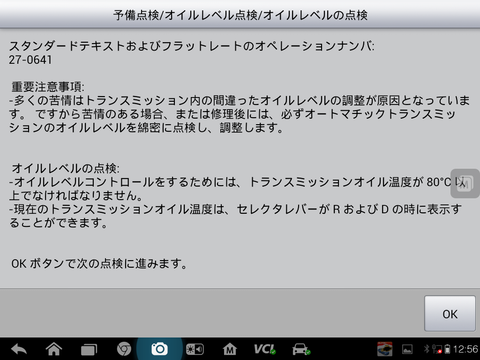
Task: Tap the floating overlay button at right edge
Action: pyautogui.click(x=465, y=183)
